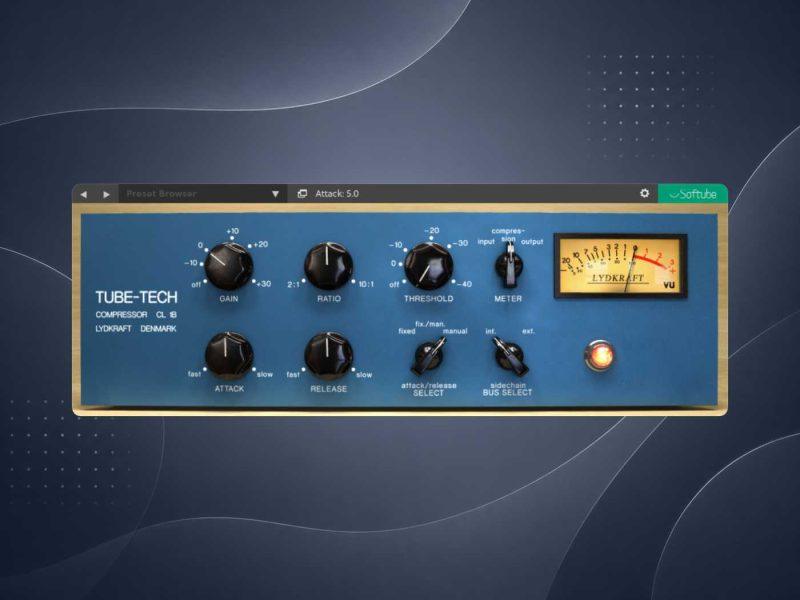Toggle the orange power lamp
800x600 pixels.
coord(599,356)
